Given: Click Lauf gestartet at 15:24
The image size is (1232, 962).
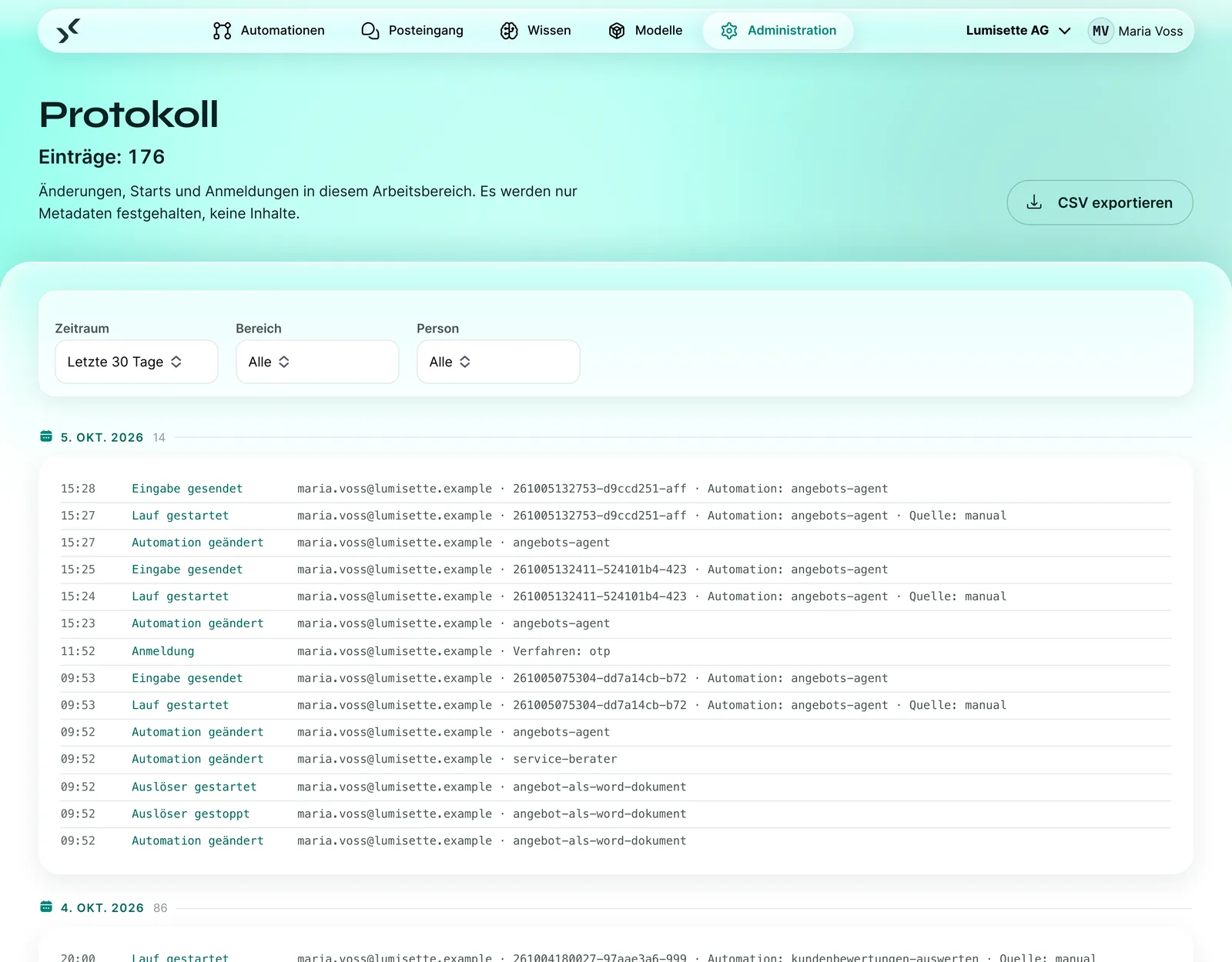Looking at the screenshot, I should click(180, 596).
